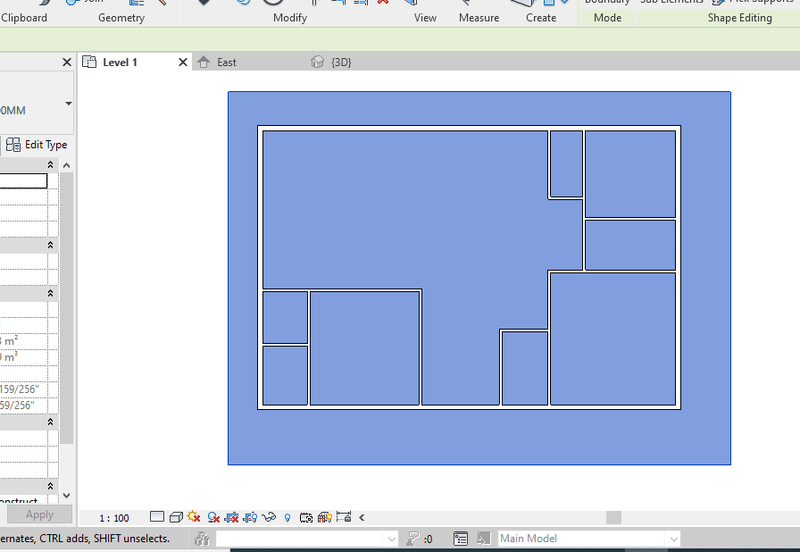
Task: Click the Clipboard panel label
Action: tap(24, 18)
